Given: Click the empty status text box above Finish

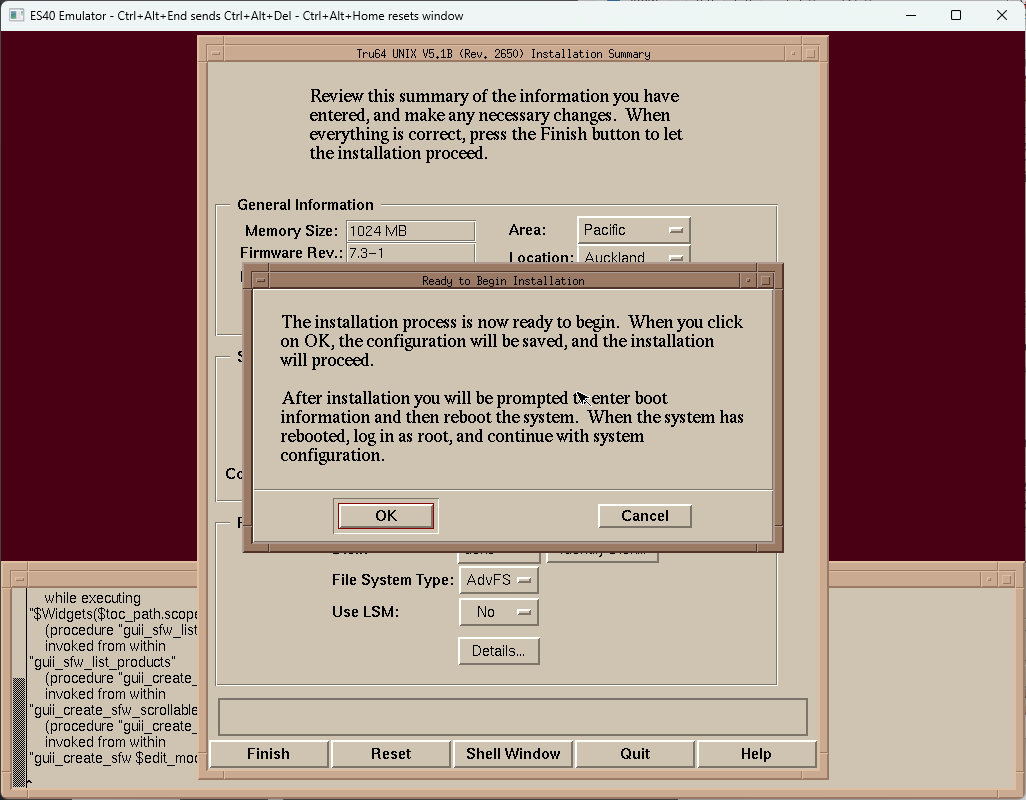Looking at the screenshot, I should click(x=512, y=717).
